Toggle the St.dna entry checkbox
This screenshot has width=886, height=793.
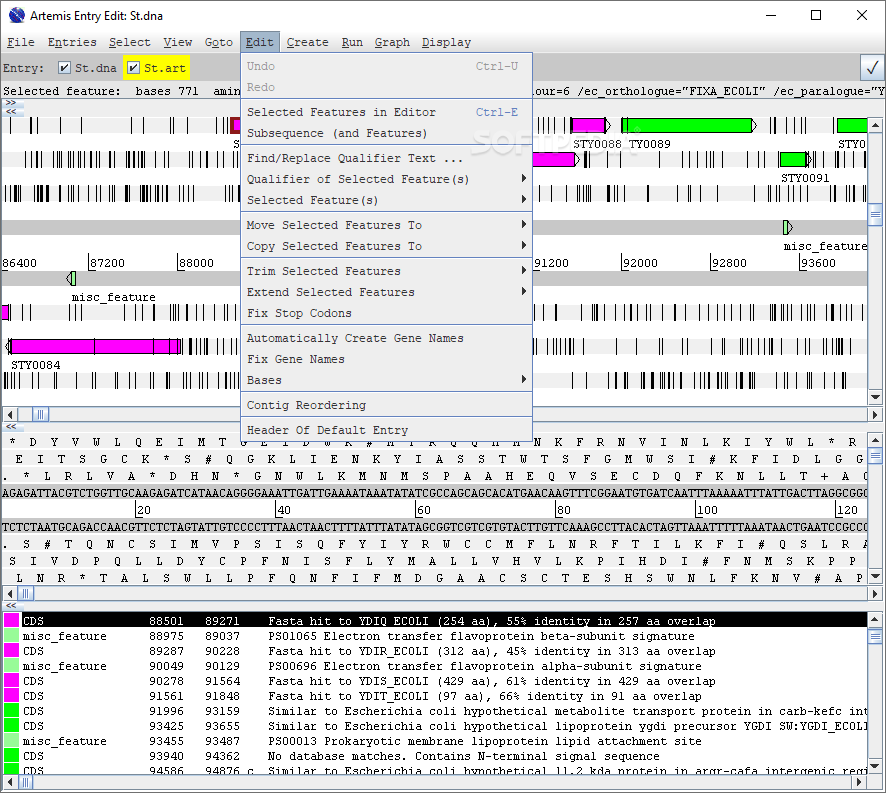pos(64,68)
